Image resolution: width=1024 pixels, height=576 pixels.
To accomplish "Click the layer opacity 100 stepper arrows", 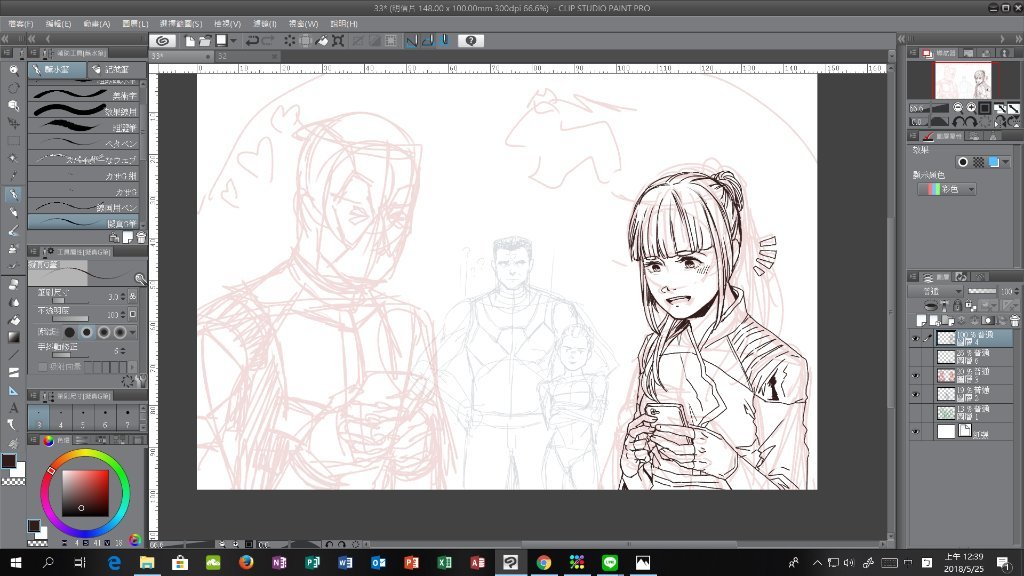I will point(1016,291).
